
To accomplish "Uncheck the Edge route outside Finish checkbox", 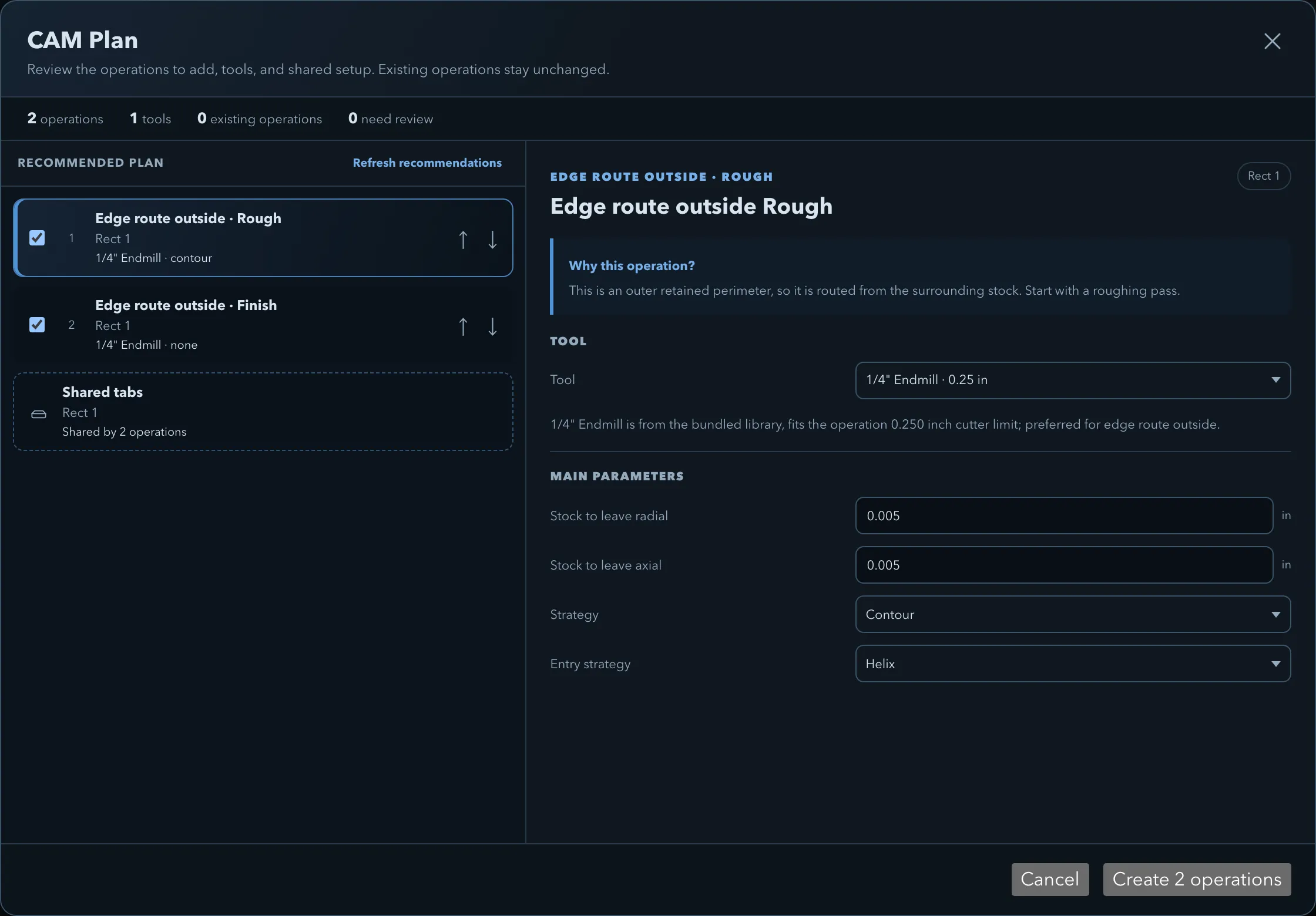I will tap(37, 325).
